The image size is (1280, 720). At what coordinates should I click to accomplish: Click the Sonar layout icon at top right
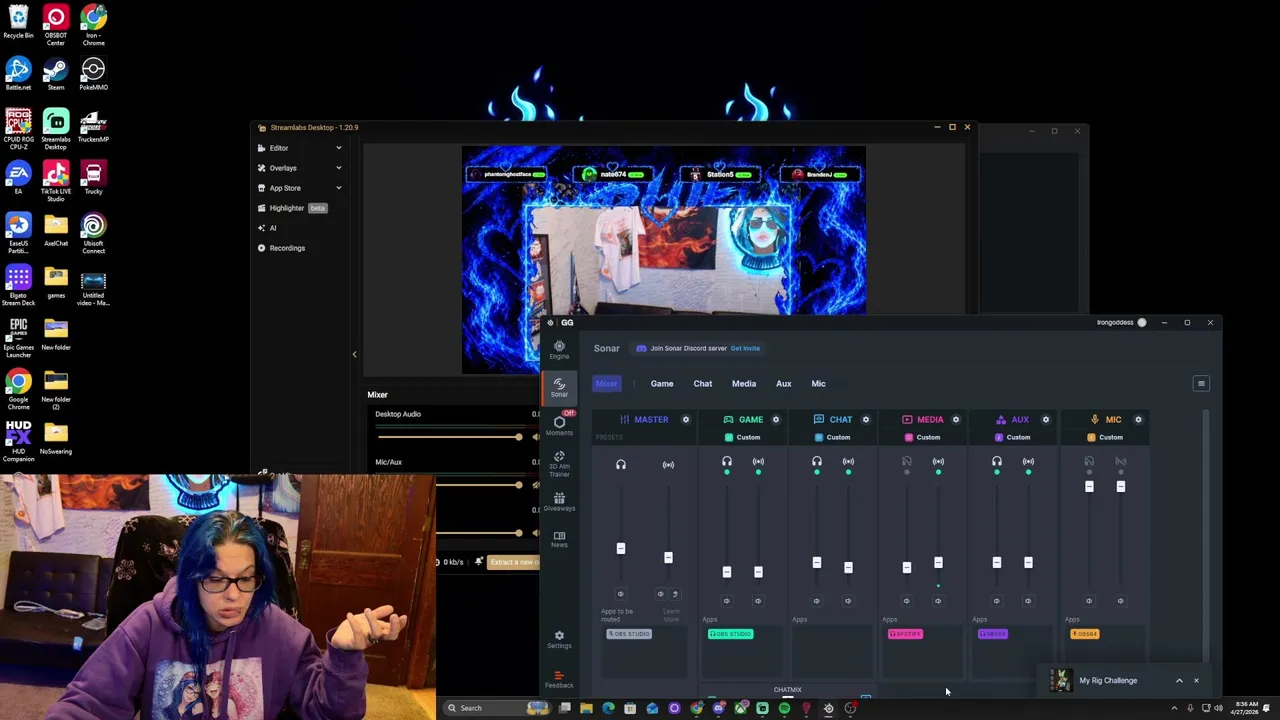1201,384
